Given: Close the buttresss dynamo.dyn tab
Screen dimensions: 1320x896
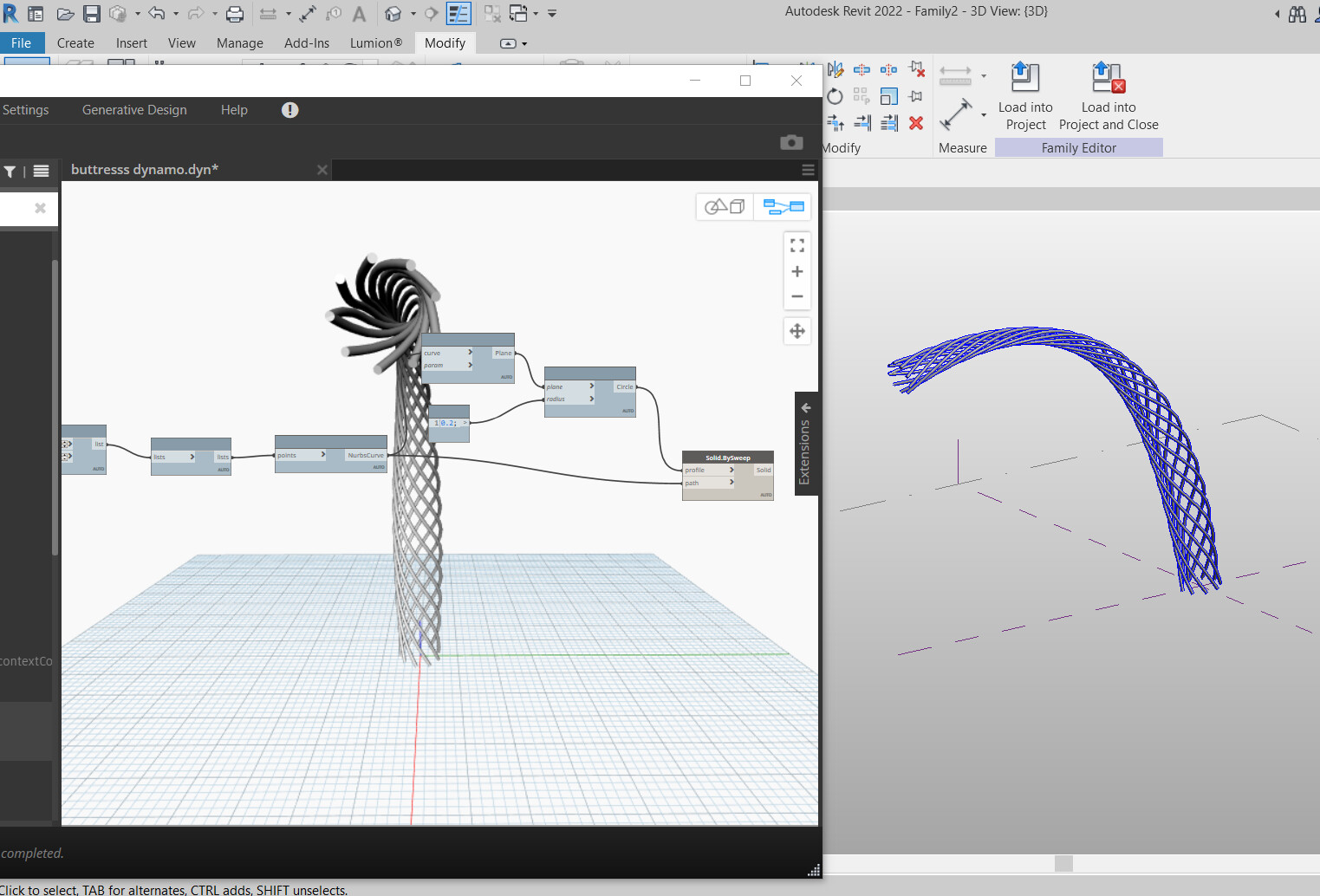Looking at the screenshot, I should (322, 170).
